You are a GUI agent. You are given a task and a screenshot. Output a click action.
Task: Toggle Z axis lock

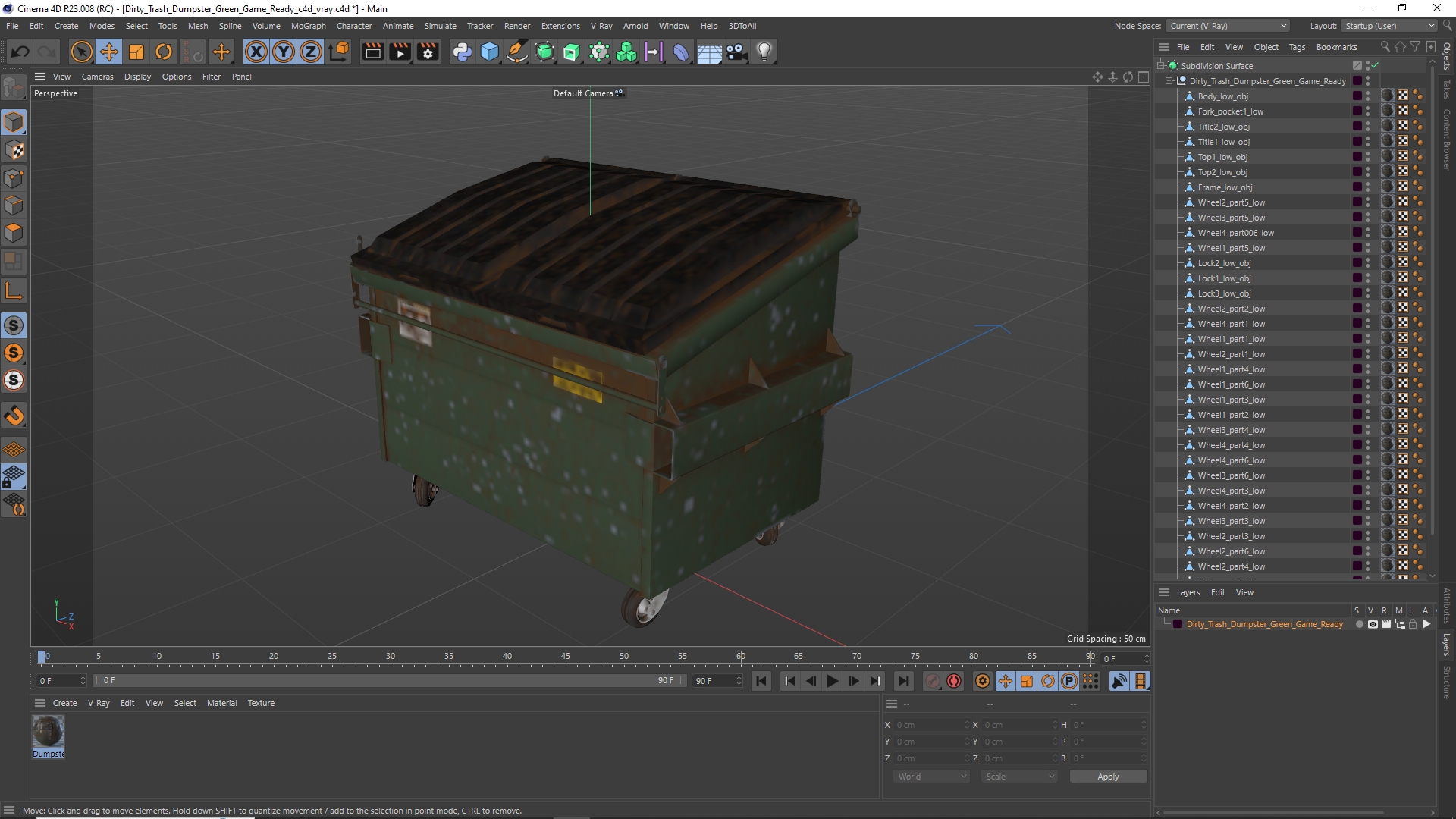[311, 52]
